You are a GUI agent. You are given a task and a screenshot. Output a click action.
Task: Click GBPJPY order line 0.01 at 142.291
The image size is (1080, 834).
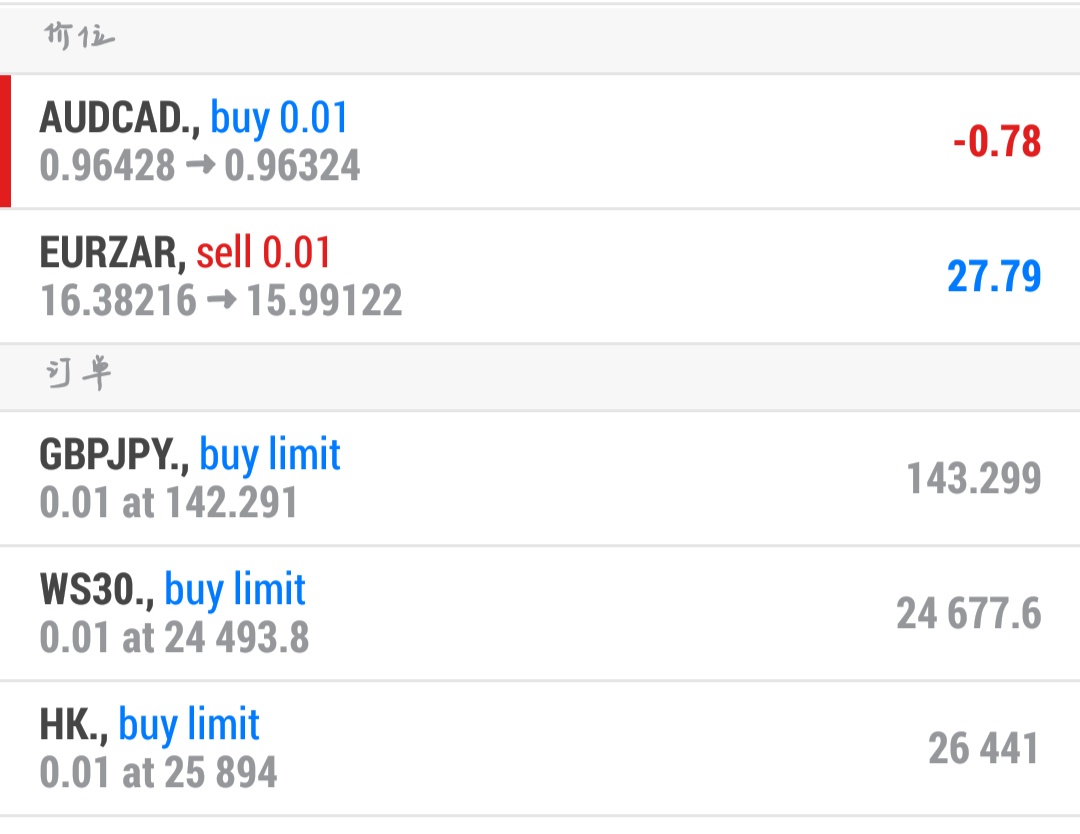(169, 503)
